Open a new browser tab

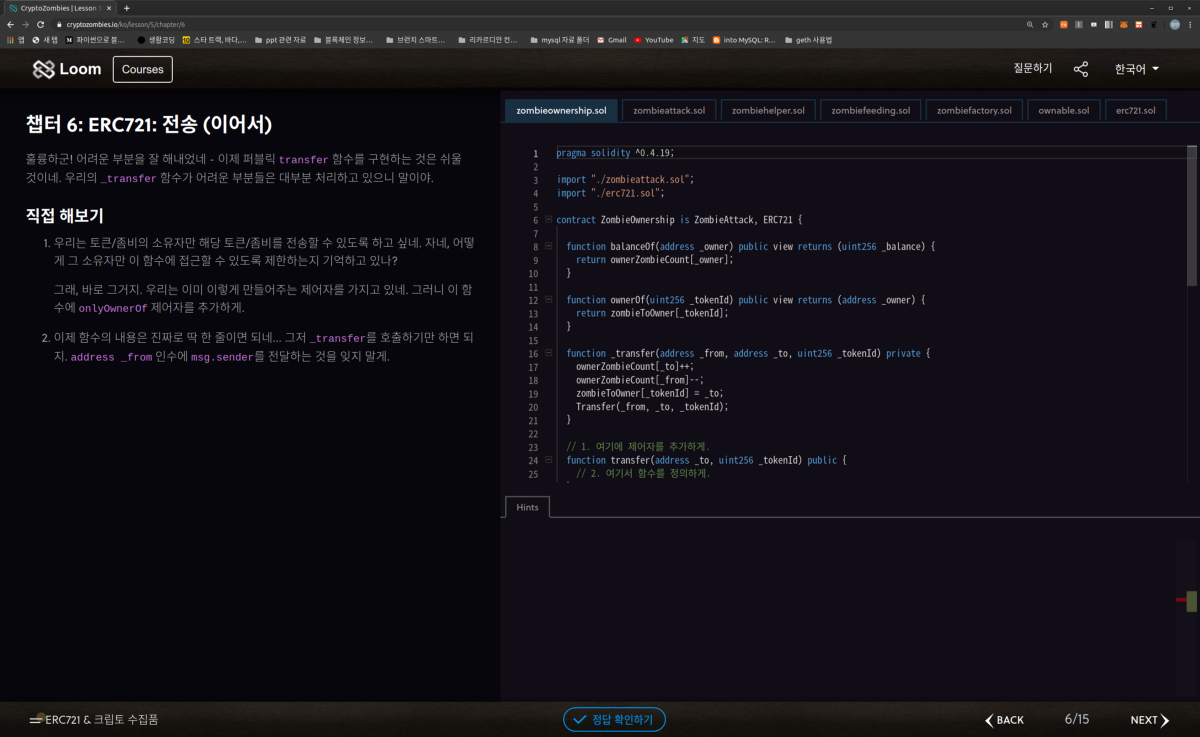126,7
